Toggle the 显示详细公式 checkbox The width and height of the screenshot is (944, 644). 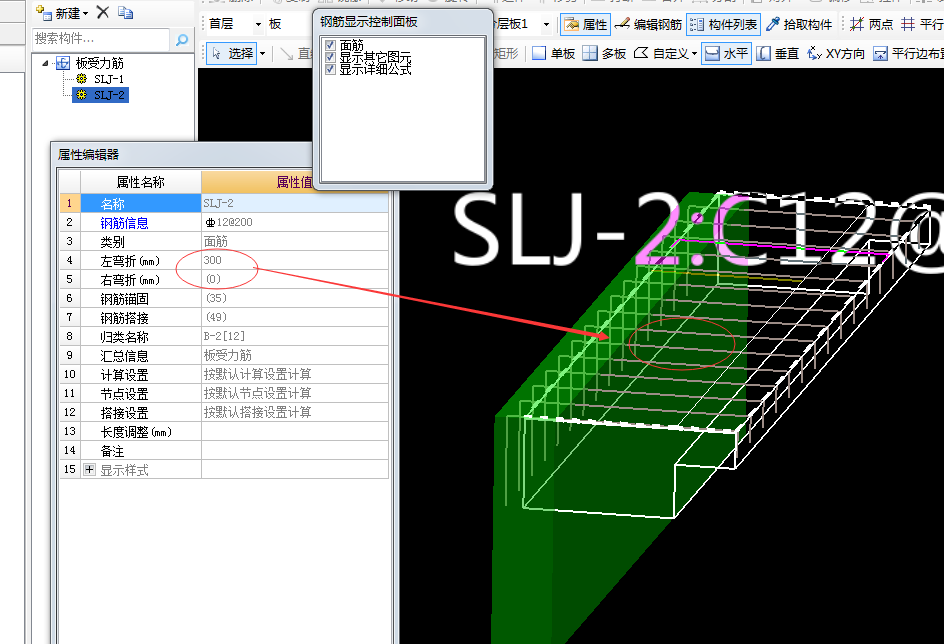pyautogui.click(x=330, y=69)
